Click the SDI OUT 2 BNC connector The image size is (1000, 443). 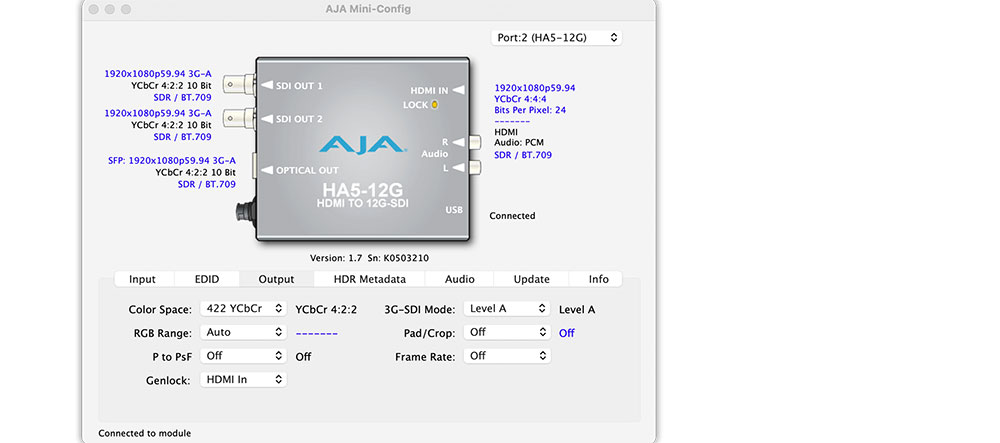[x=239, y=118]
